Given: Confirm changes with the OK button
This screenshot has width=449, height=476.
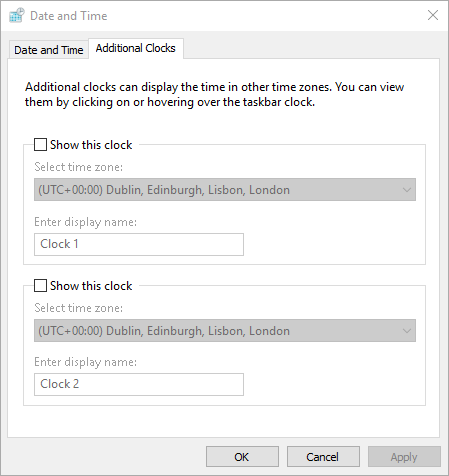Looking at the screenshot, I should click(x=242, y=457).
